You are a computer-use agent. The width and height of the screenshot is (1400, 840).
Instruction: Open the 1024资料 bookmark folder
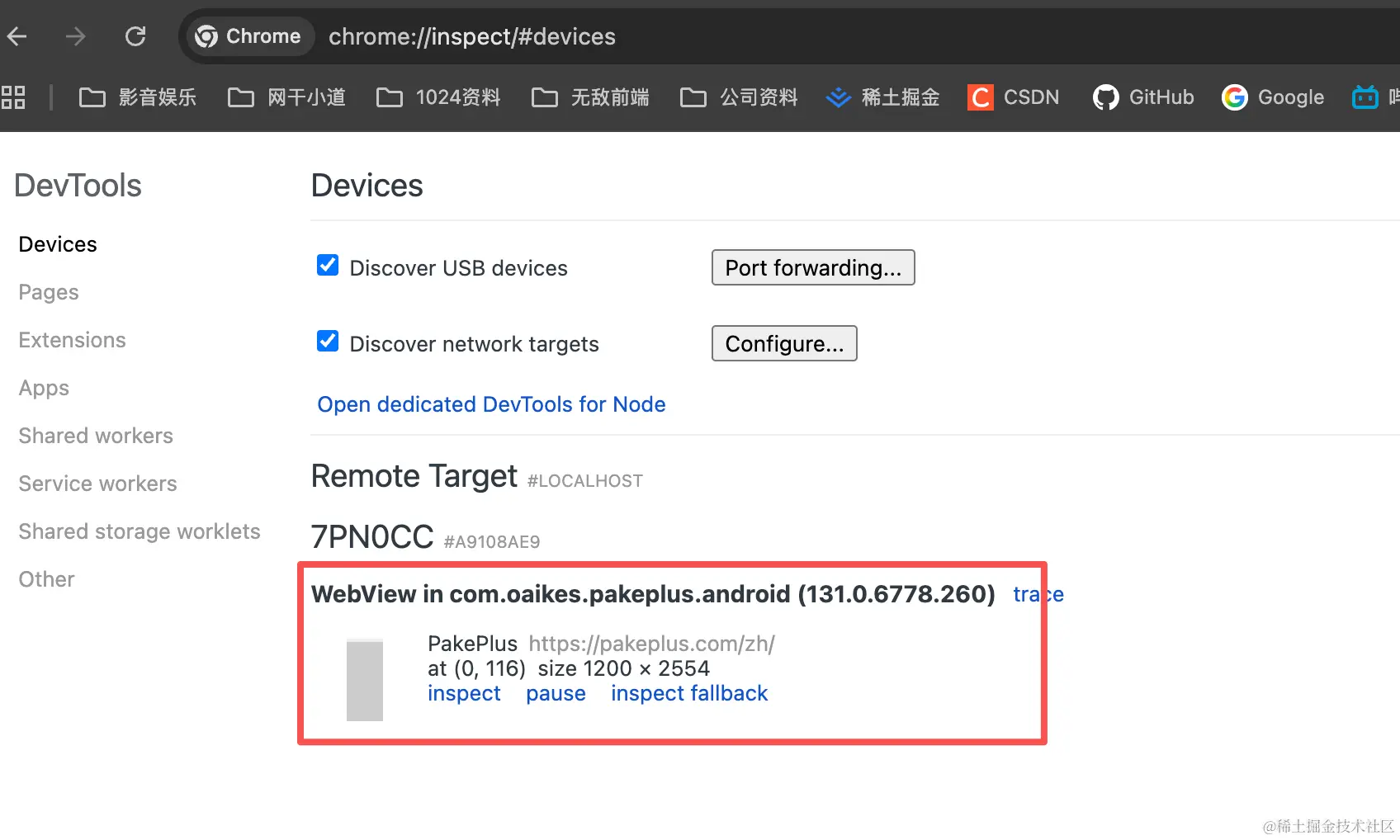coord(438,97)
